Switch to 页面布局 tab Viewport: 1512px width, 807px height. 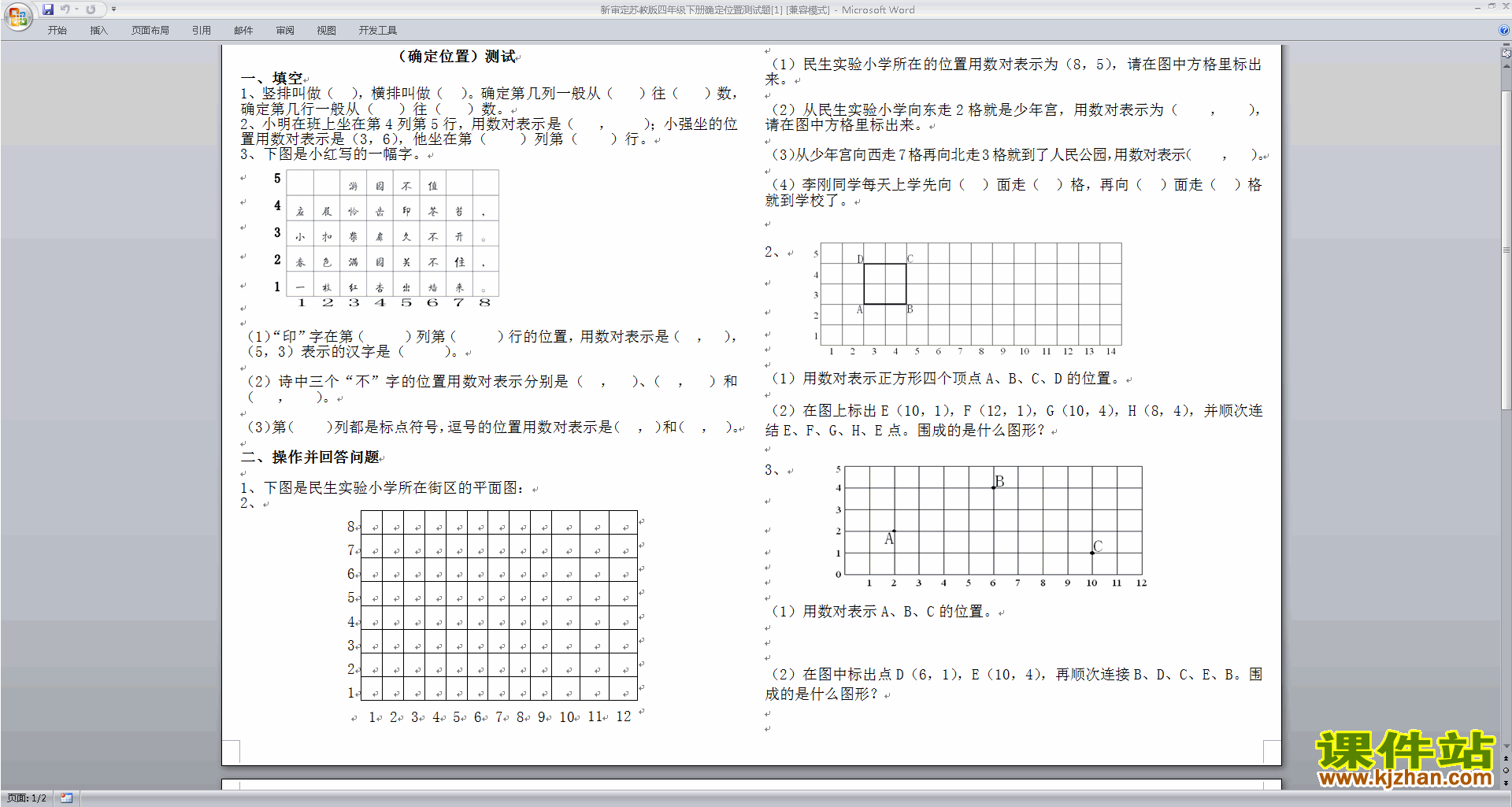[x=150, y=31]
